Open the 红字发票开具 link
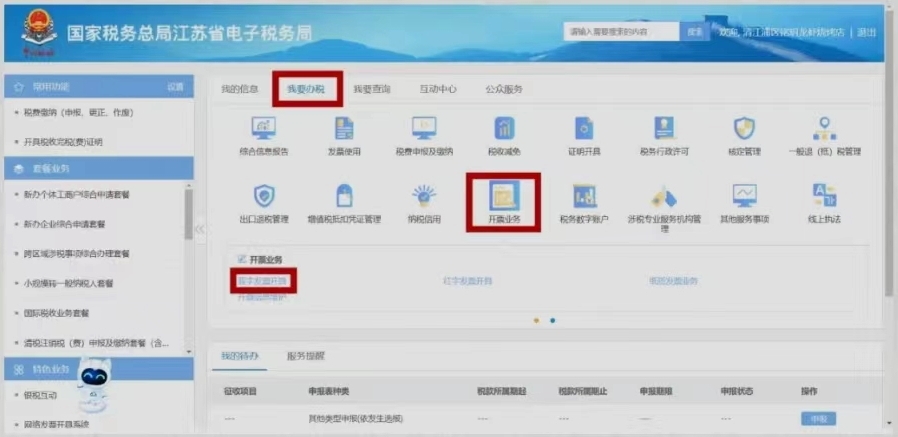The height and width of the screenshot is (437, 898). (x=467, y=281)
